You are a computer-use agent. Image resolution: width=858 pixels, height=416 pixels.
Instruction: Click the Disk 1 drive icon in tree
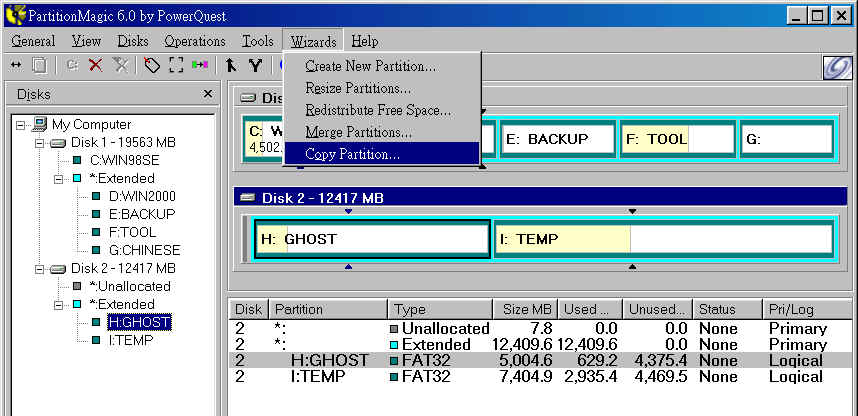click(58, 143)
